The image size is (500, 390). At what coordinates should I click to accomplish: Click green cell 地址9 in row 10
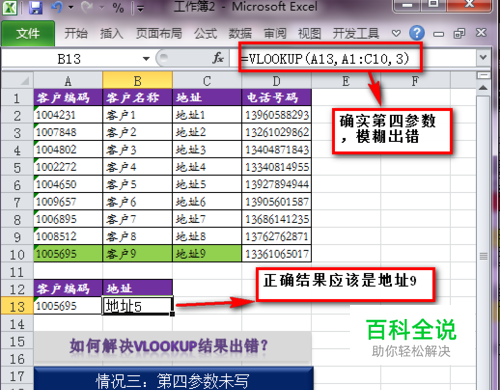tap(207, 254)
